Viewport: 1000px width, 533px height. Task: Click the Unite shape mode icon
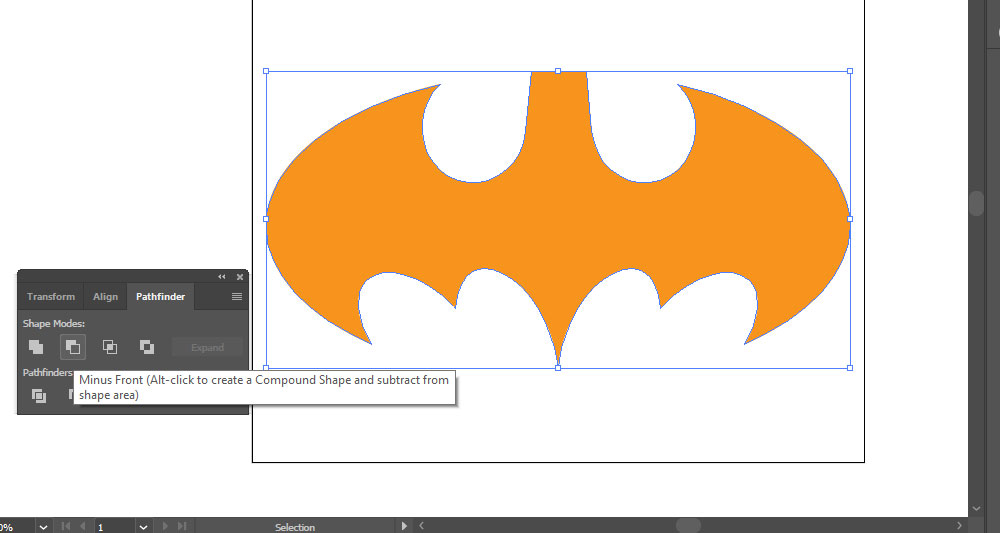(x=36, y=347)
